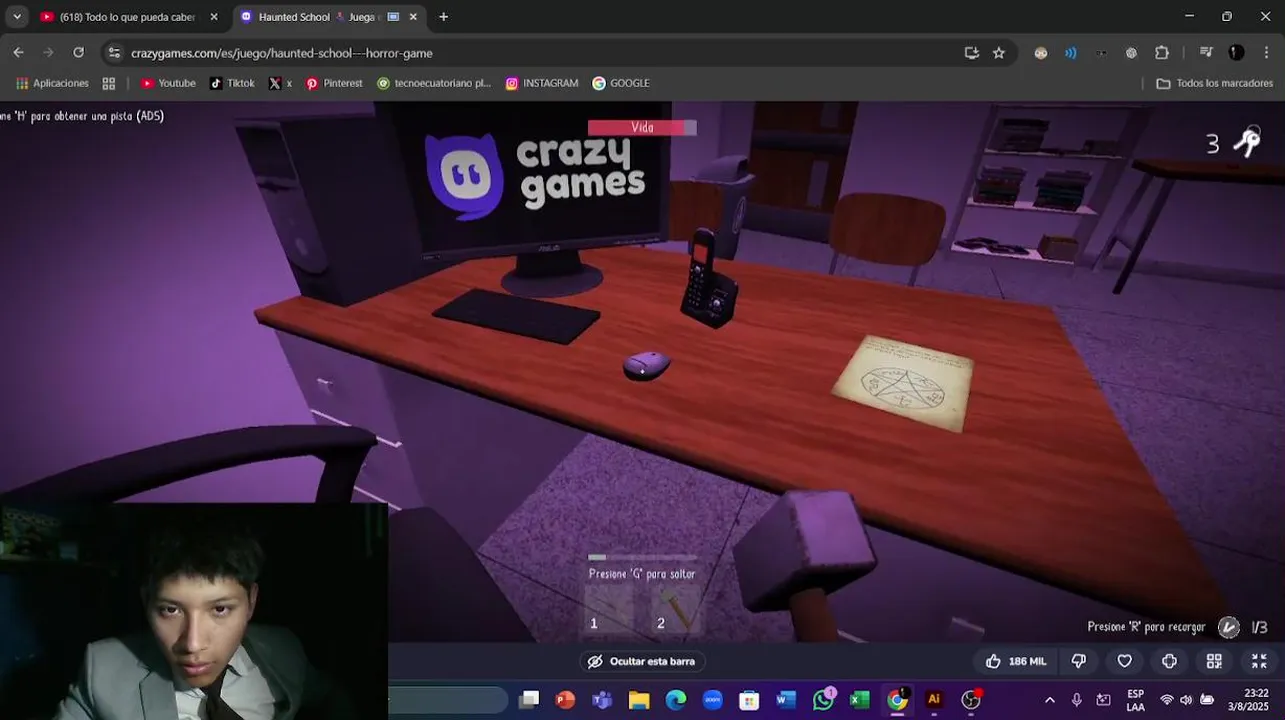Select inventory slot 2 with the tool
The height and width of the screenshot is (720, 1285).
point(675,610)
